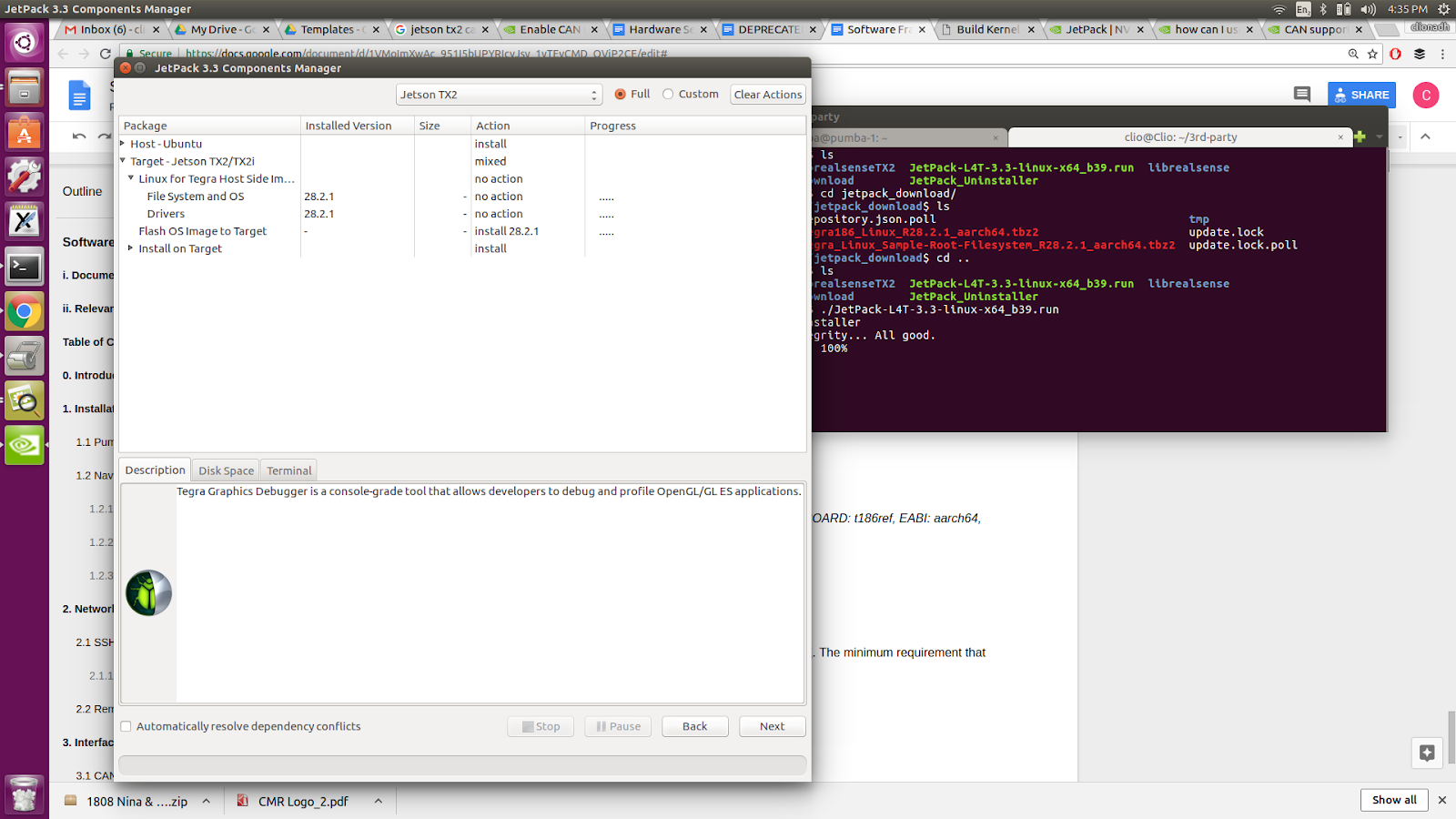Switch to the Inbox (6) Chrome tab
This screenshot has height=819, width=1456.
pos(111,29)
